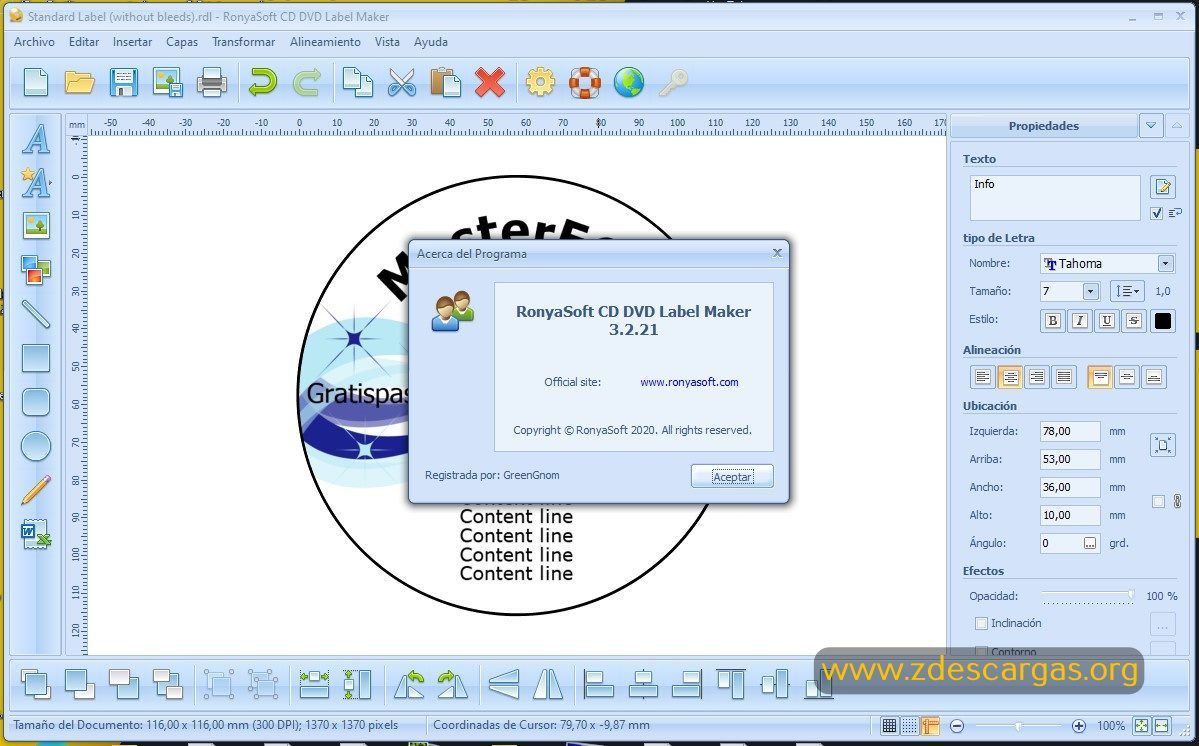Screen dimensions: 1199x746
Task: Open help with the lifebuoy icon
Action: [x=585, y=82]
